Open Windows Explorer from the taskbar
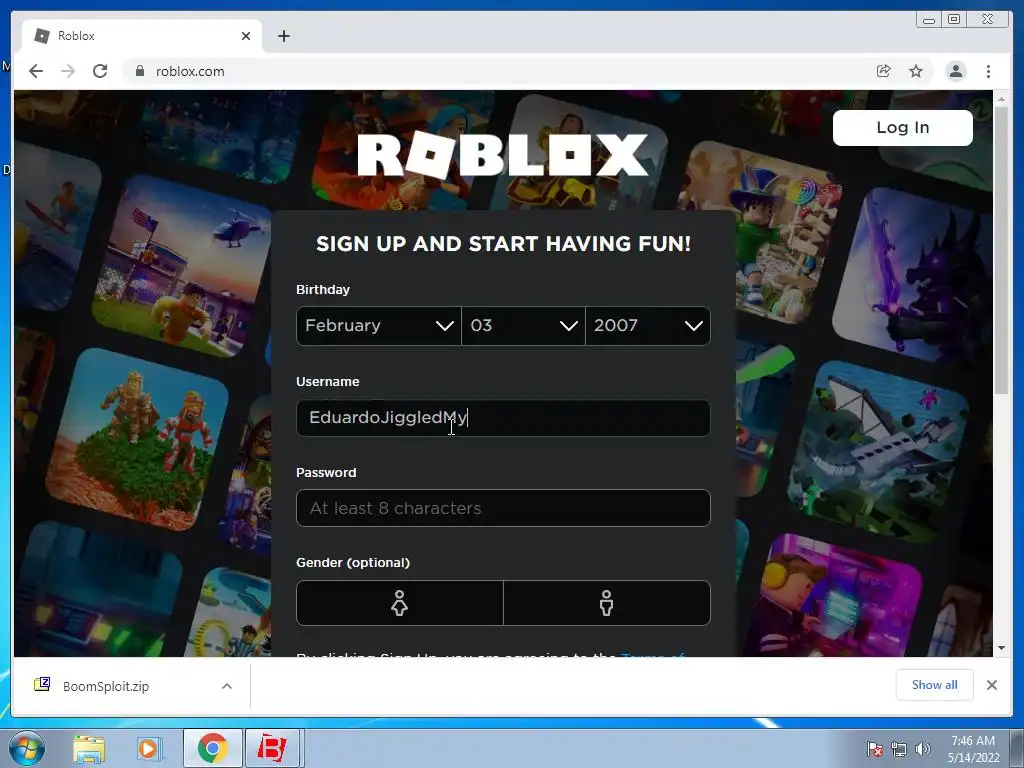 (x=89, y=748)
